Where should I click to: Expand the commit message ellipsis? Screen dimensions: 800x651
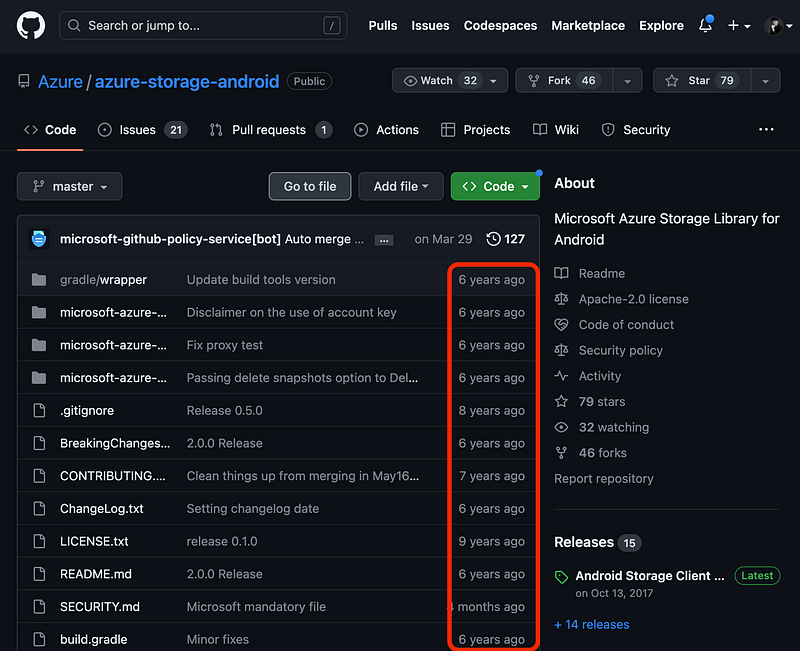[x=384, y=240]
